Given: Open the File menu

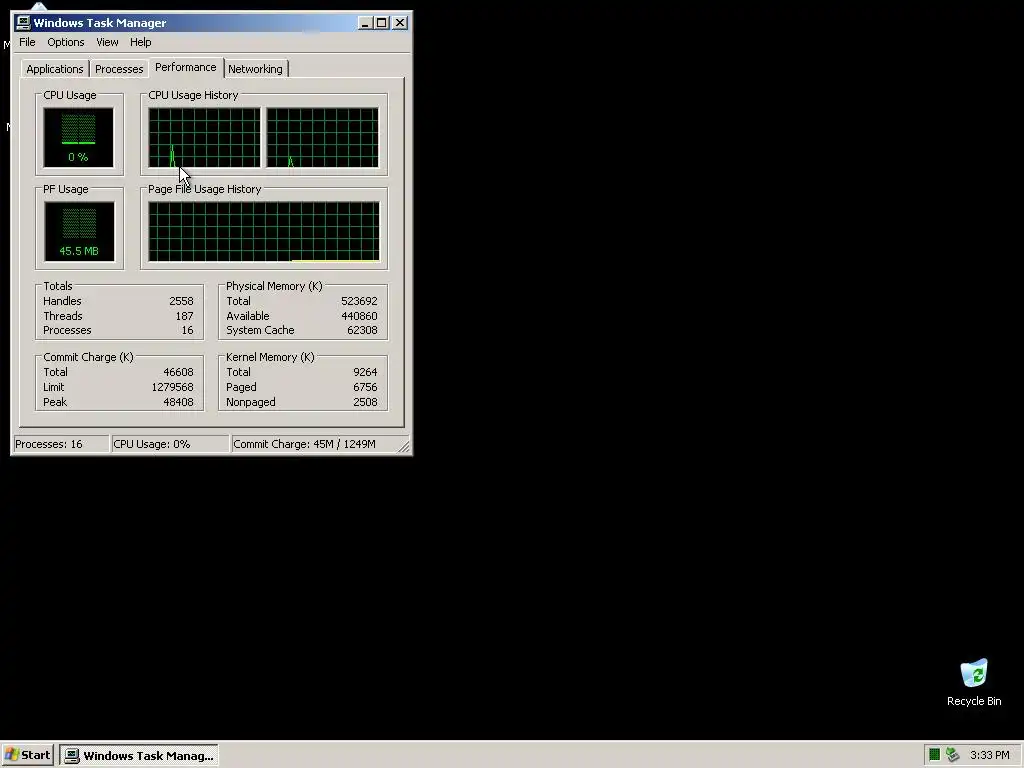Looking at the screenshot, I should [x=27, y=42].
